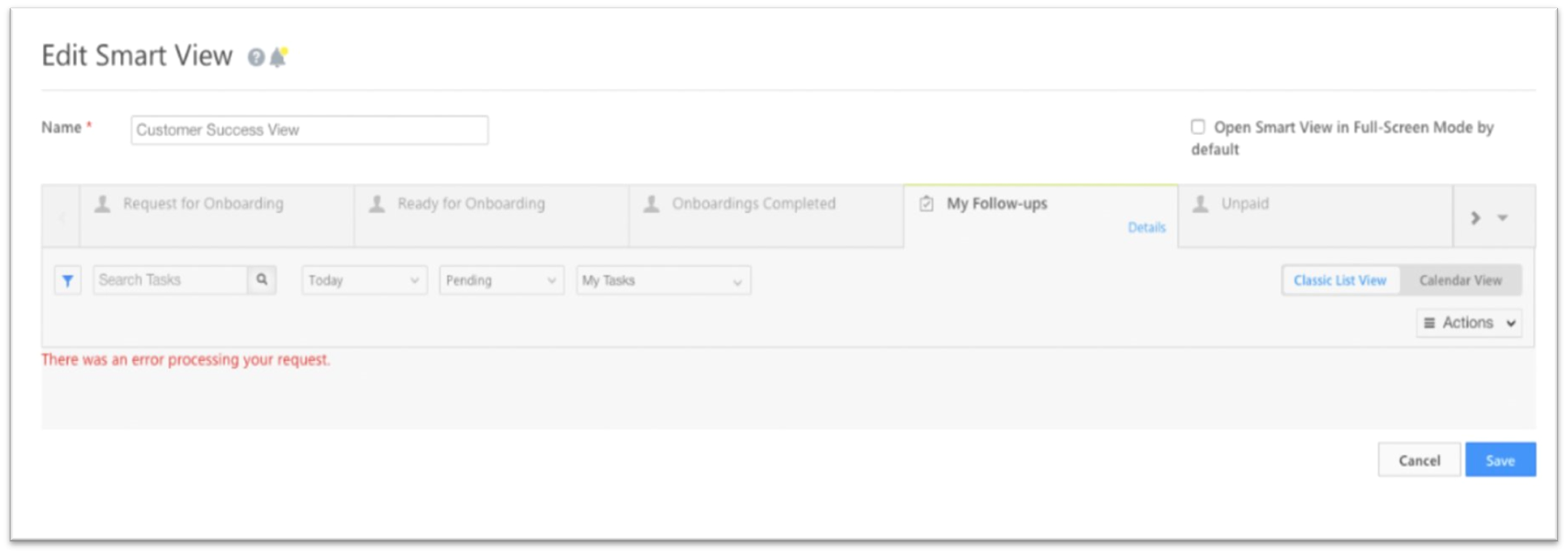The height and width of the screenshot is (554, 1568).
Task: Click the notification bell icon
Action: click(x=278, y=57)
